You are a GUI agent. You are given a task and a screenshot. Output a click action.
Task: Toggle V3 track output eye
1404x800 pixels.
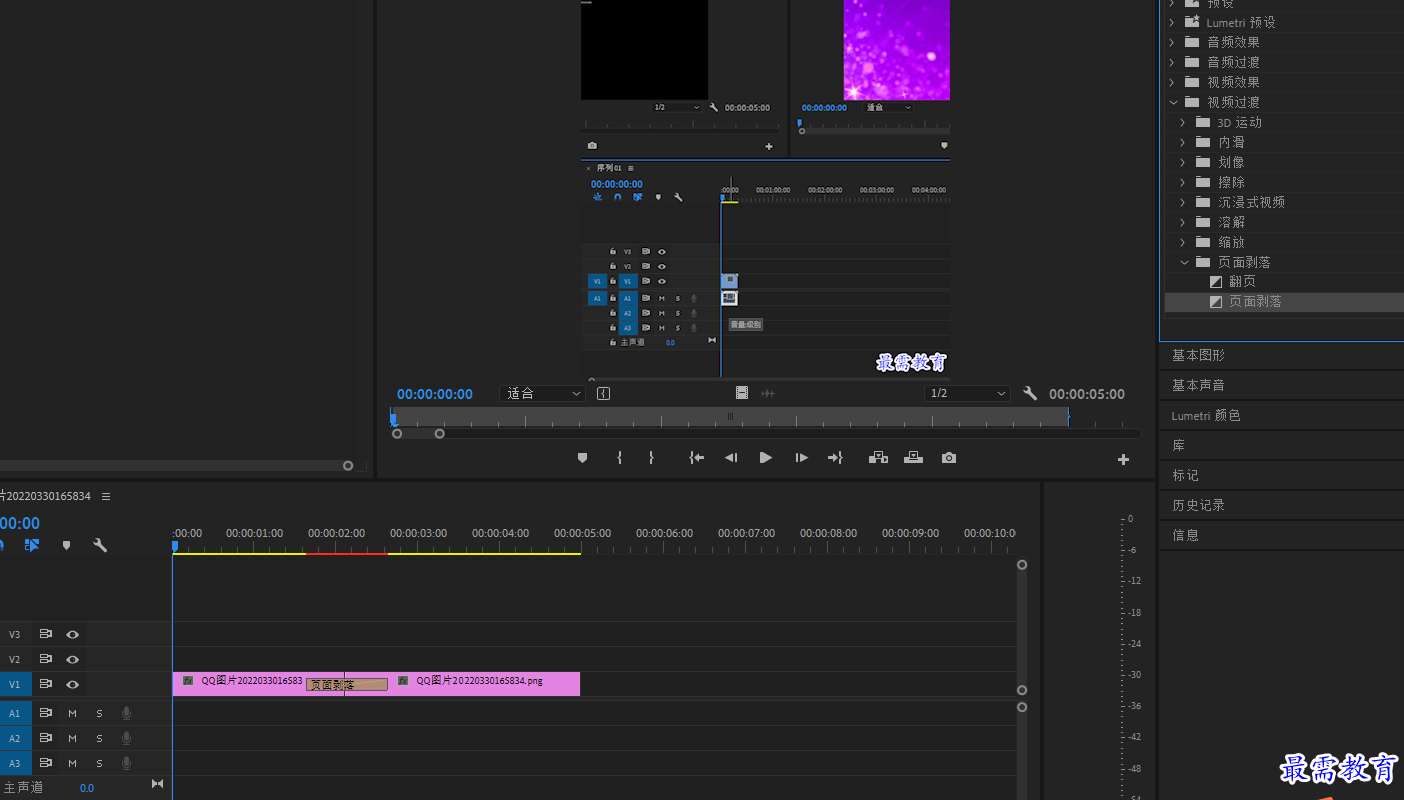click(x=72, y=634)
